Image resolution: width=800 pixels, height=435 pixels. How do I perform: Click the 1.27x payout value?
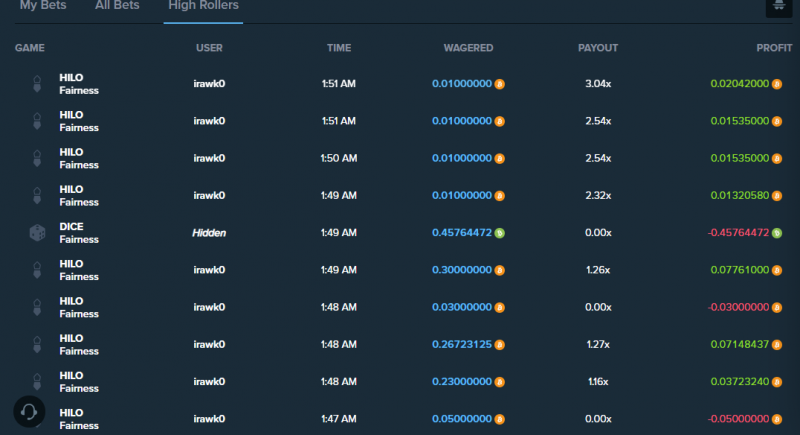coord(598,344)
